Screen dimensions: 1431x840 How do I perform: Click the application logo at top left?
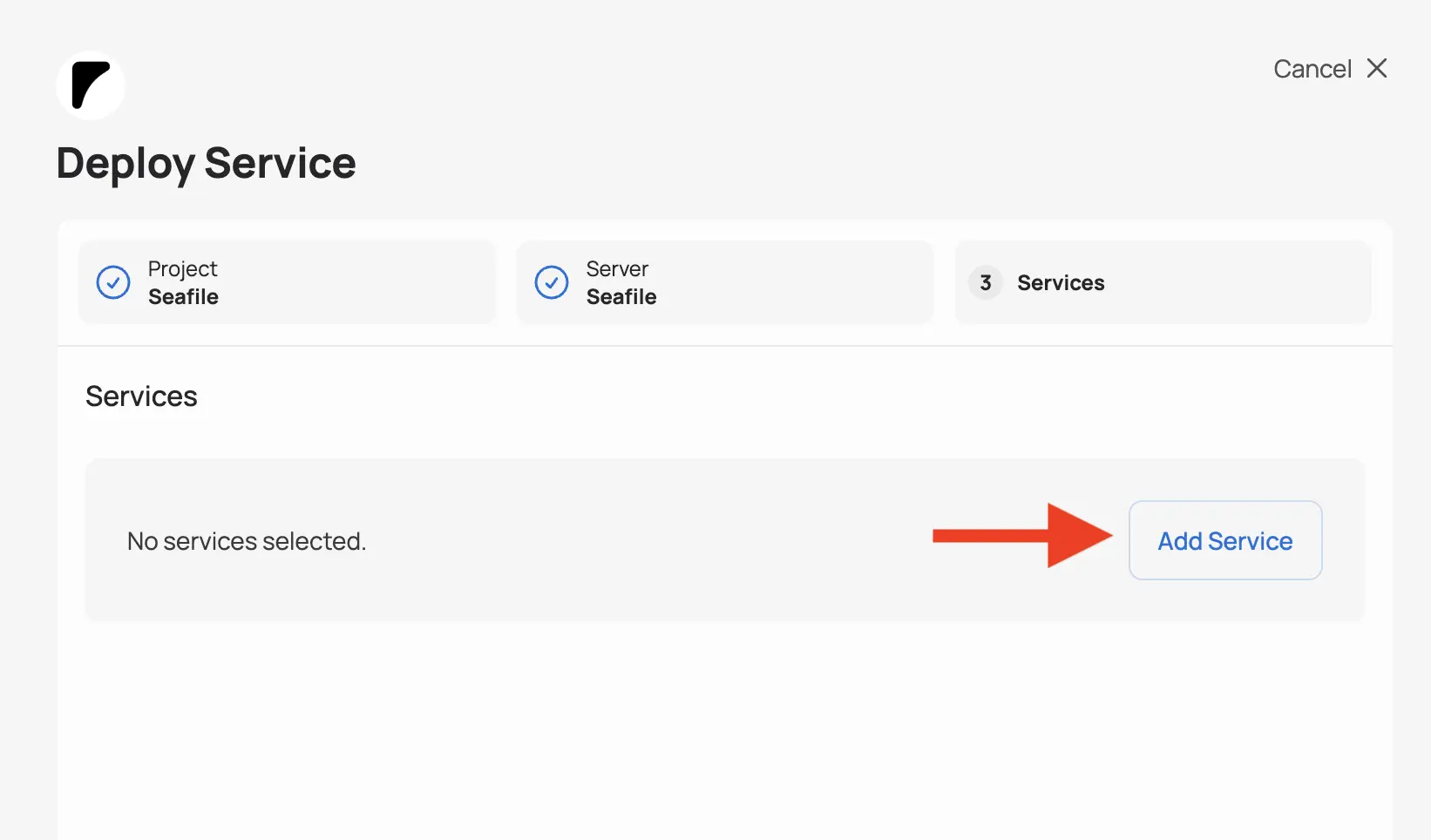point(90,85)
